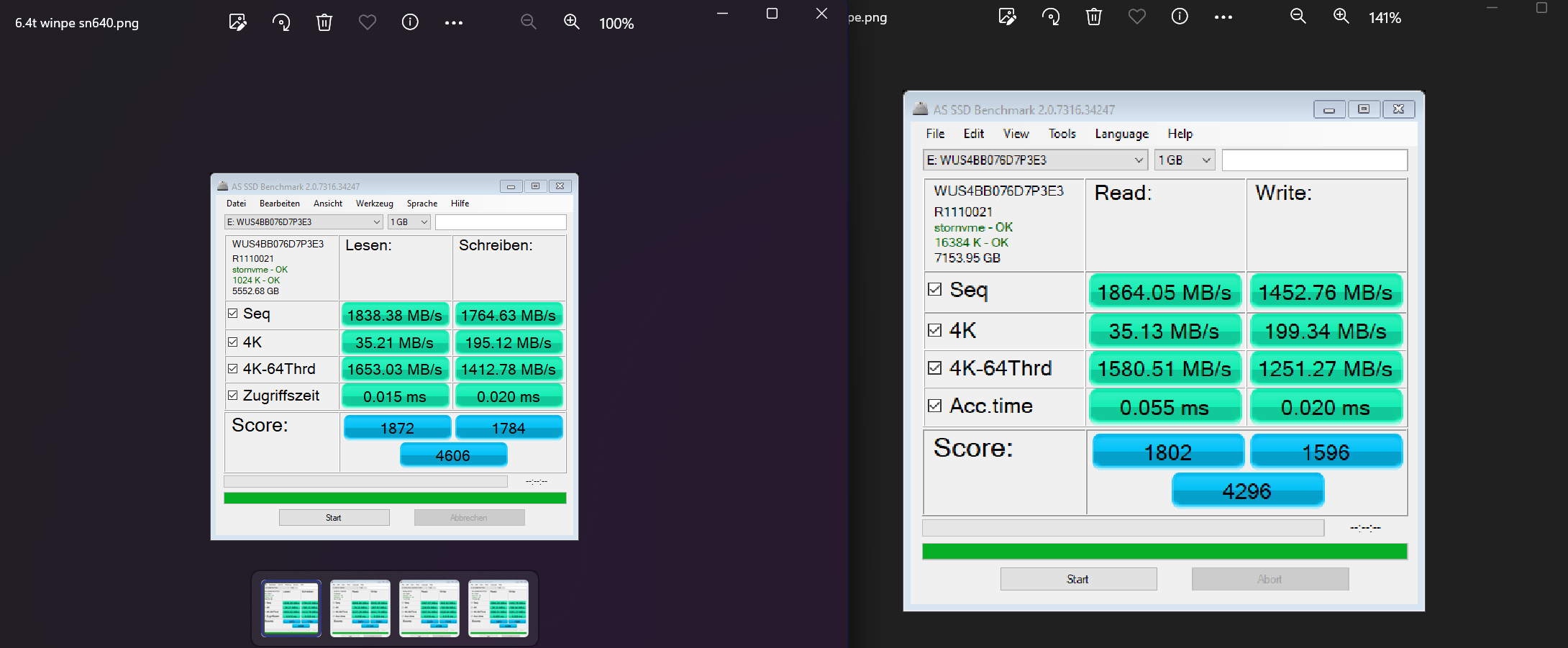Click Abort button
The height and width of the screenshot is (648, 1568).
[1270, 579]
